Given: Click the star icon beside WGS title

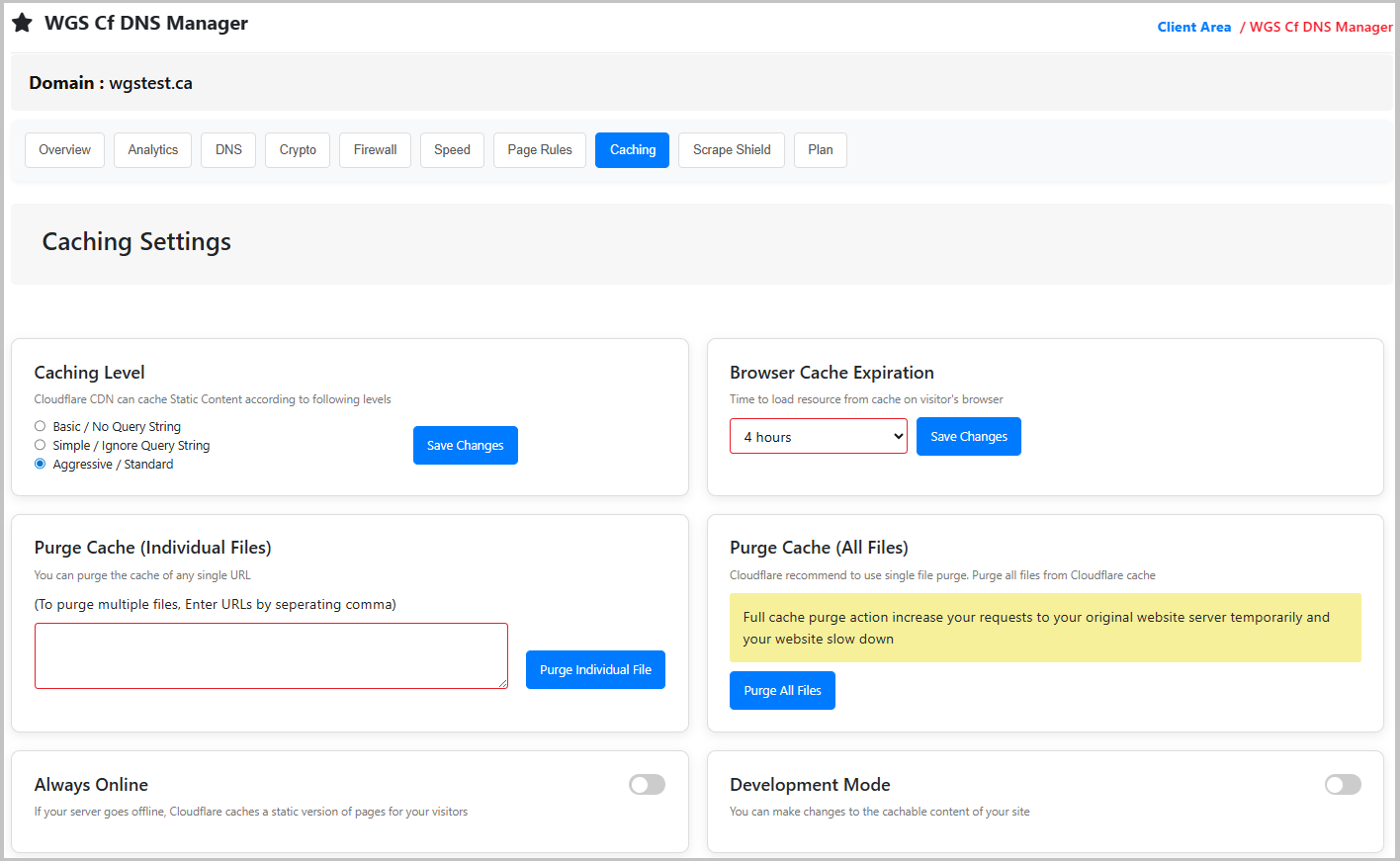Looking at the screenshot, I should click(22, 23).
